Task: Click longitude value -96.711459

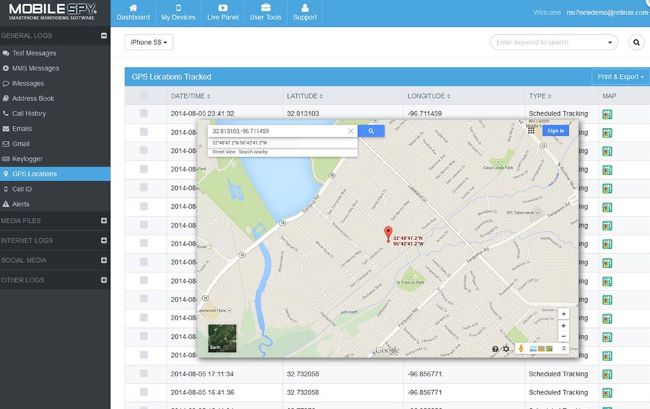Action: click(424, 114)
